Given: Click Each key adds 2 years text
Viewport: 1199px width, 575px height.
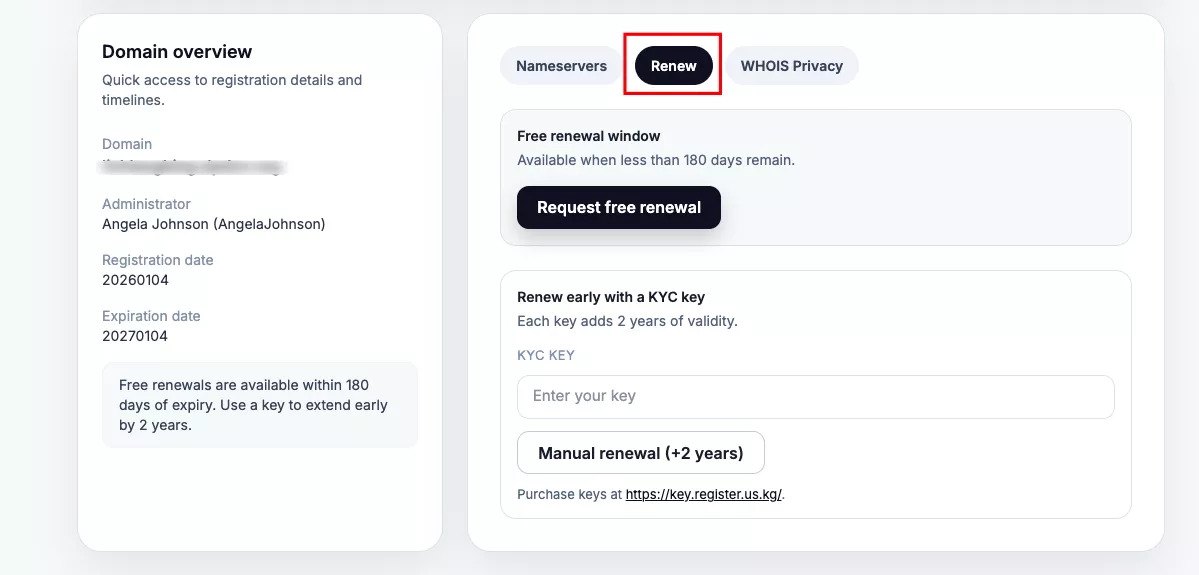Looking at the screenshot, I should [x=626, y=321].
